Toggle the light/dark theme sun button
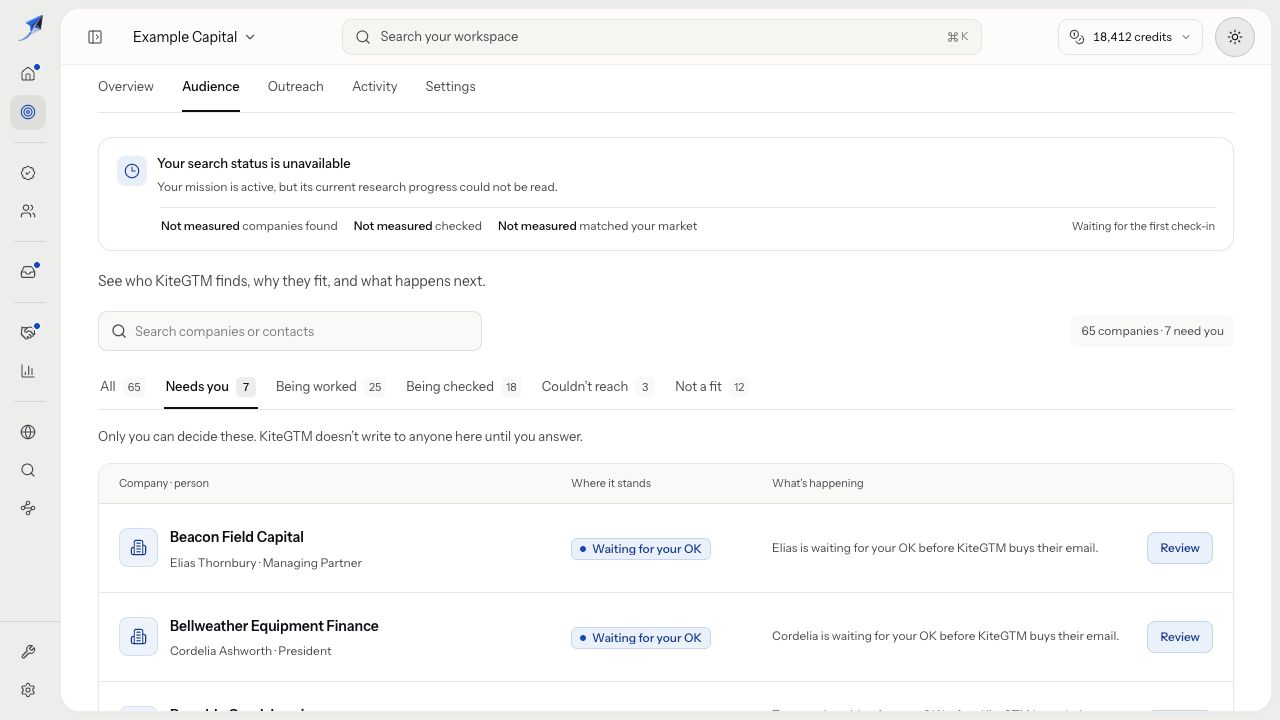 click(x=1235, y=37)
